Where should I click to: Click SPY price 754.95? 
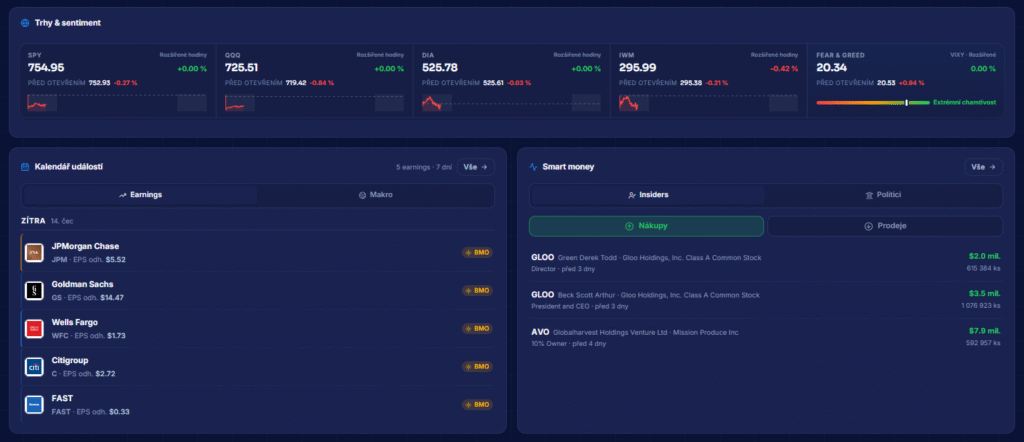[x=46, y=67]
